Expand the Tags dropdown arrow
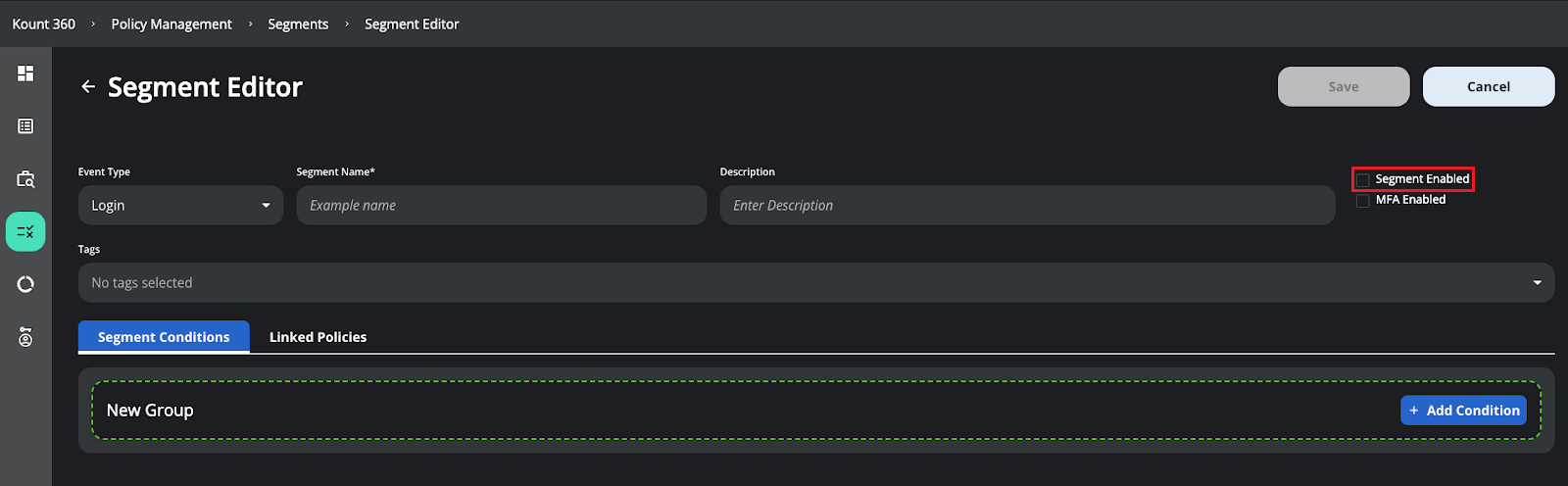1568x486 pixels. pyautogui.click(x=1537, y=283)
